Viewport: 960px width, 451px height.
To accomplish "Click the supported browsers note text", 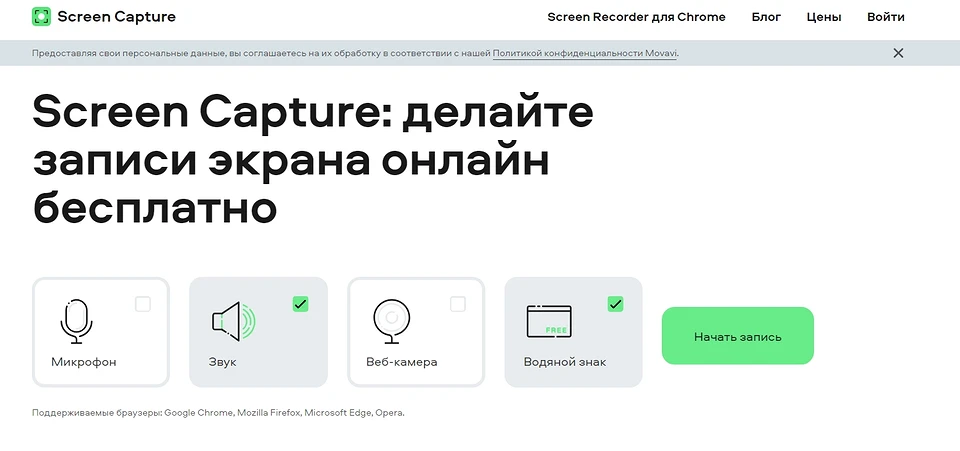I will 218,413.
